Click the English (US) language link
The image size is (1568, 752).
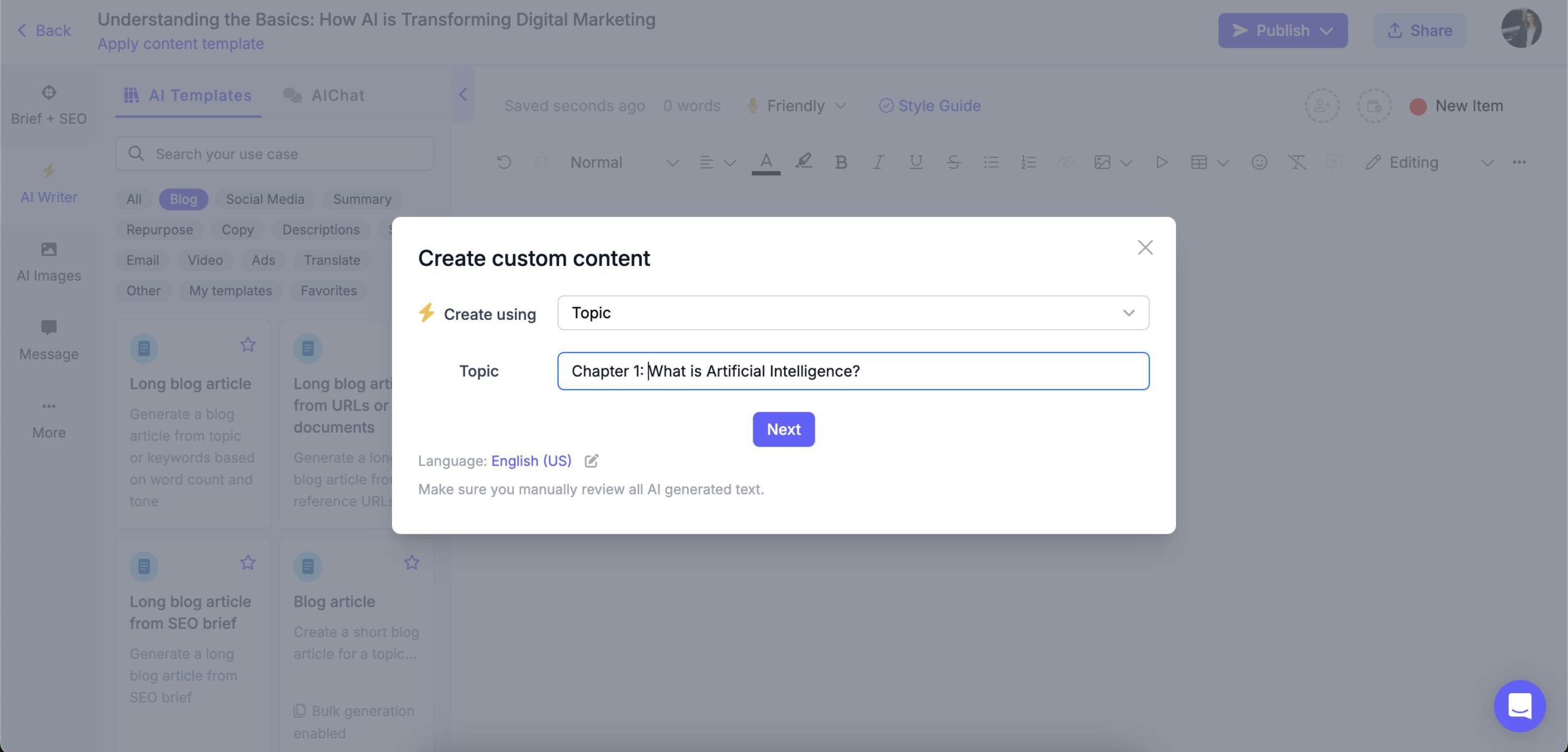coord(531,460)
